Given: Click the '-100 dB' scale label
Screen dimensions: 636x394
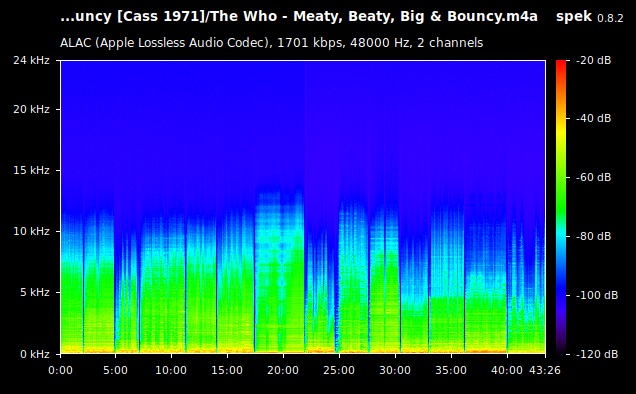Looking at the screenshot, I should coord(597,295).
